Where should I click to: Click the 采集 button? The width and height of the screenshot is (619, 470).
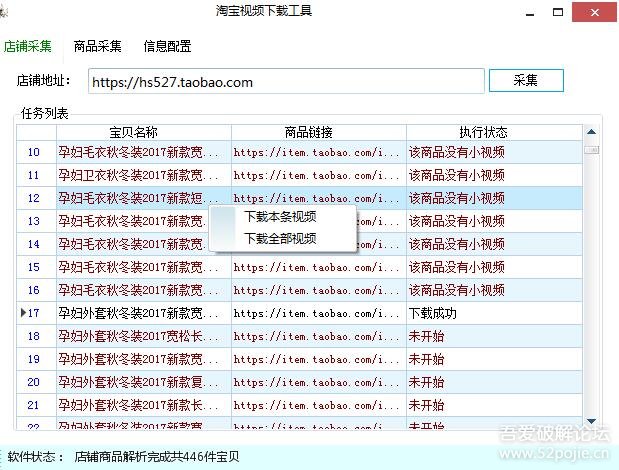coord(526,81)
